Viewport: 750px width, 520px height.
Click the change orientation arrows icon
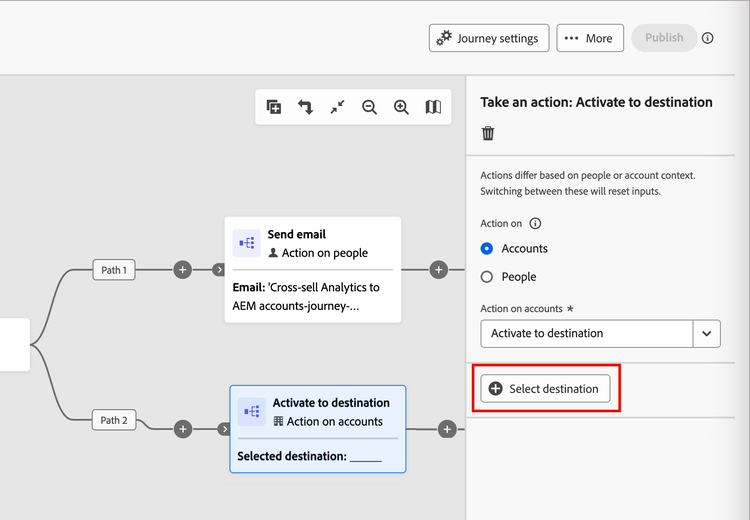(306, 107)
